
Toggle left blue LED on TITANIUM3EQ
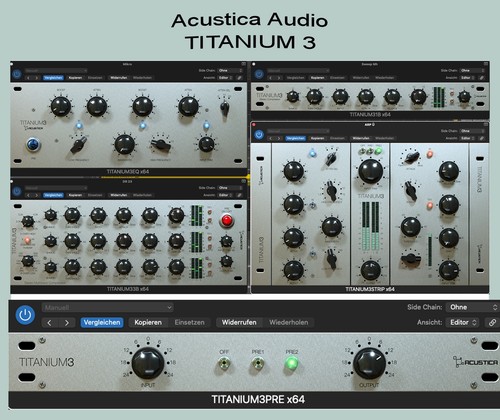[x=79, y=126]
